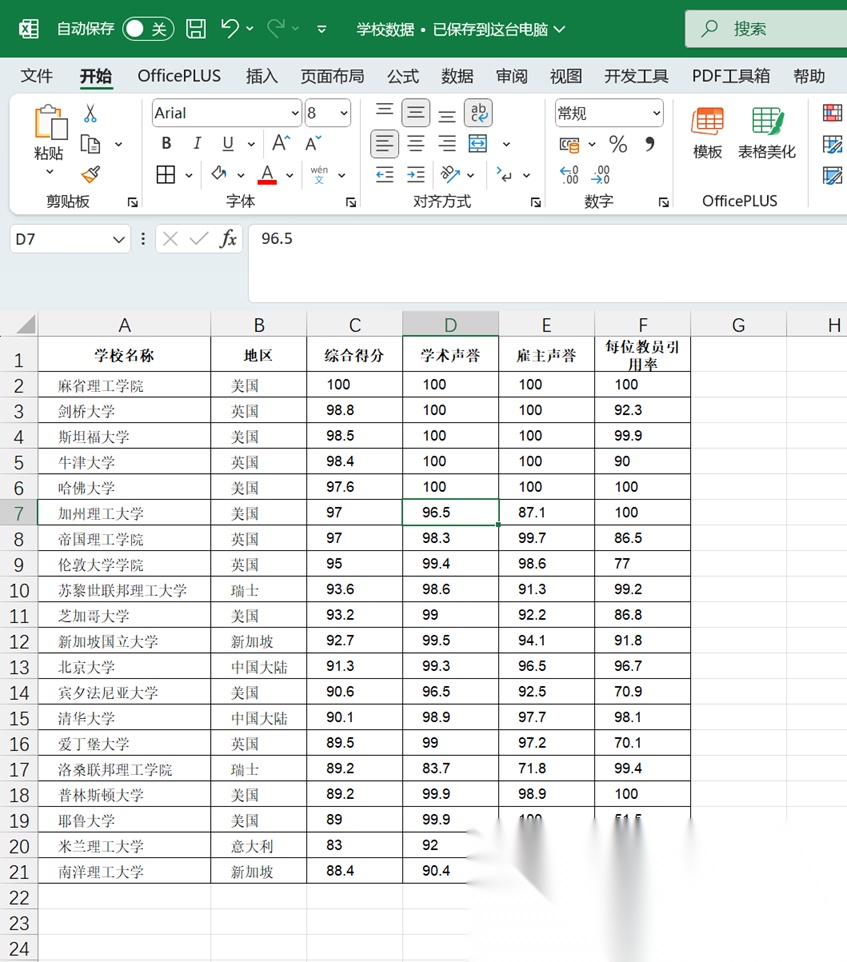
Task: Open the font color dropdown arrow
Action: point(289,175)
